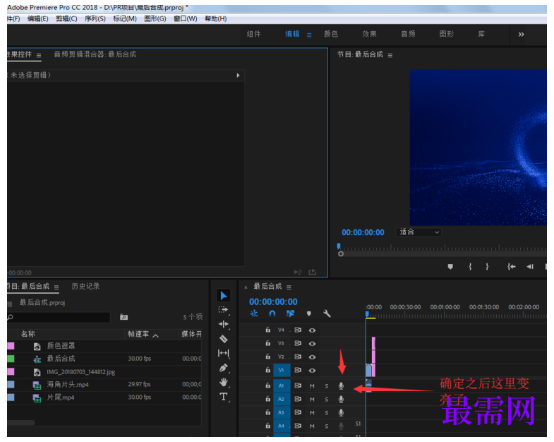Select the Ripple Edit tool
Screen dimensions: 554x442
click(x=223, y=324)
